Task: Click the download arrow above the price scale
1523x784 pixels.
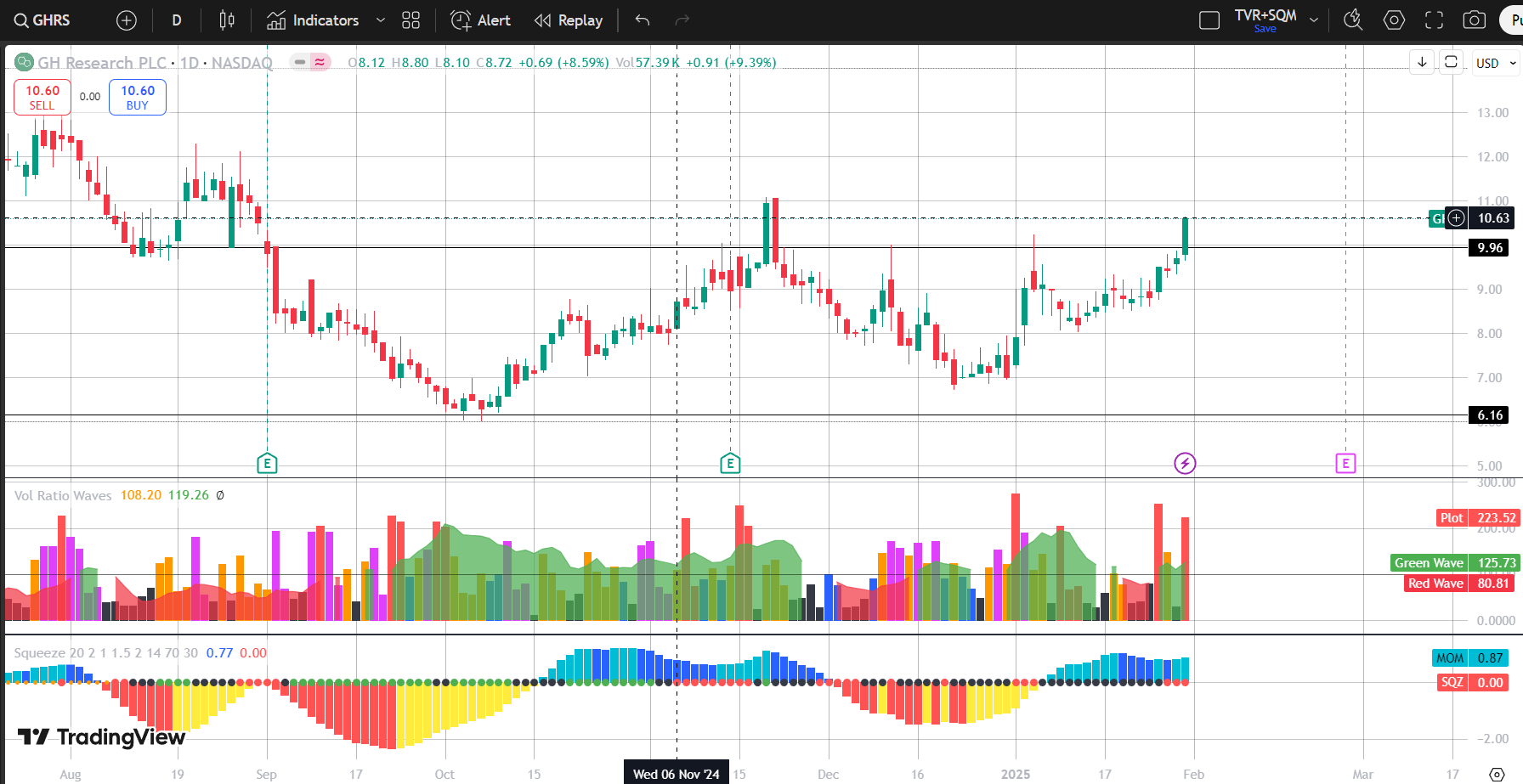Action: 1422,62
